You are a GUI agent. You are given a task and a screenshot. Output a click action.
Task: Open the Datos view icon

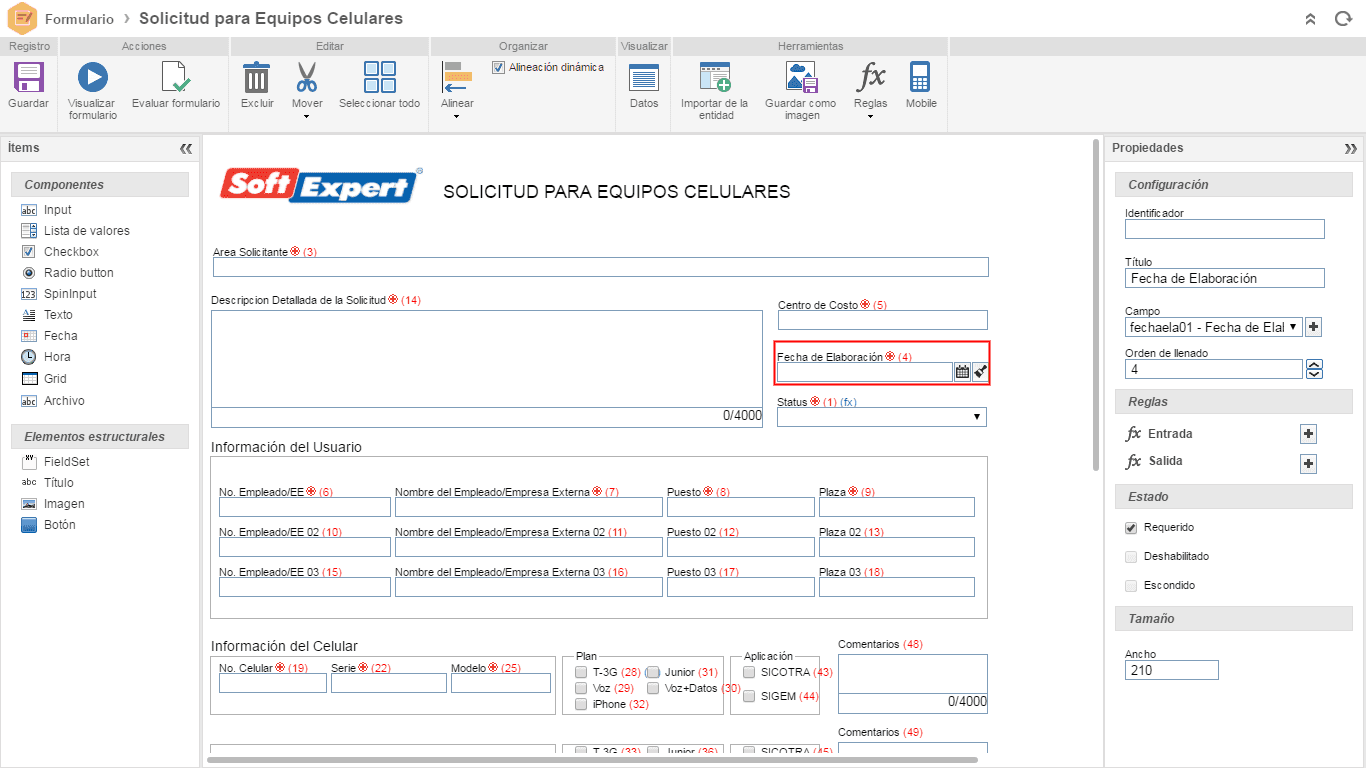[x=644, y=77]
